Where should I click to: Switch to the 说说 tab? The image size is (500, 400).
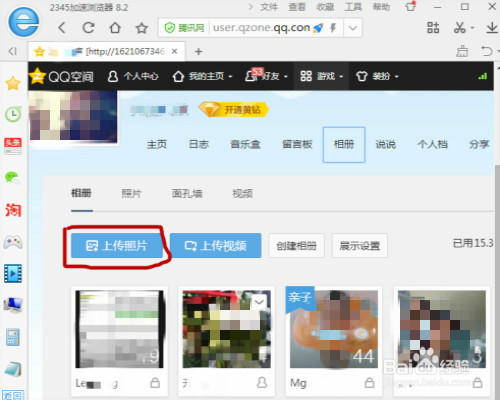[x=386, y=144]
